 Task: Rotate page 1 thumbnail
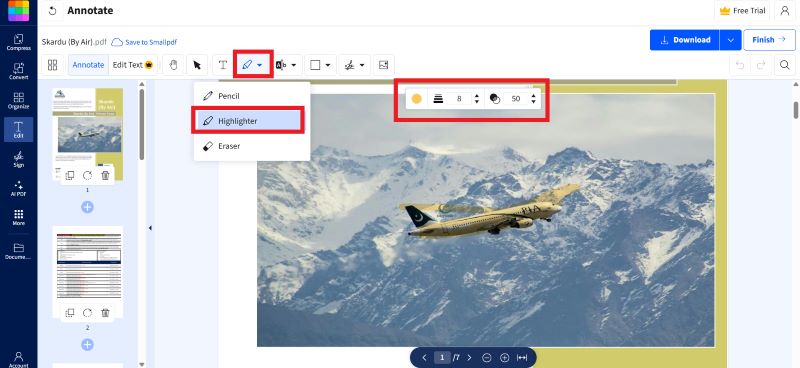click(87, 176)
